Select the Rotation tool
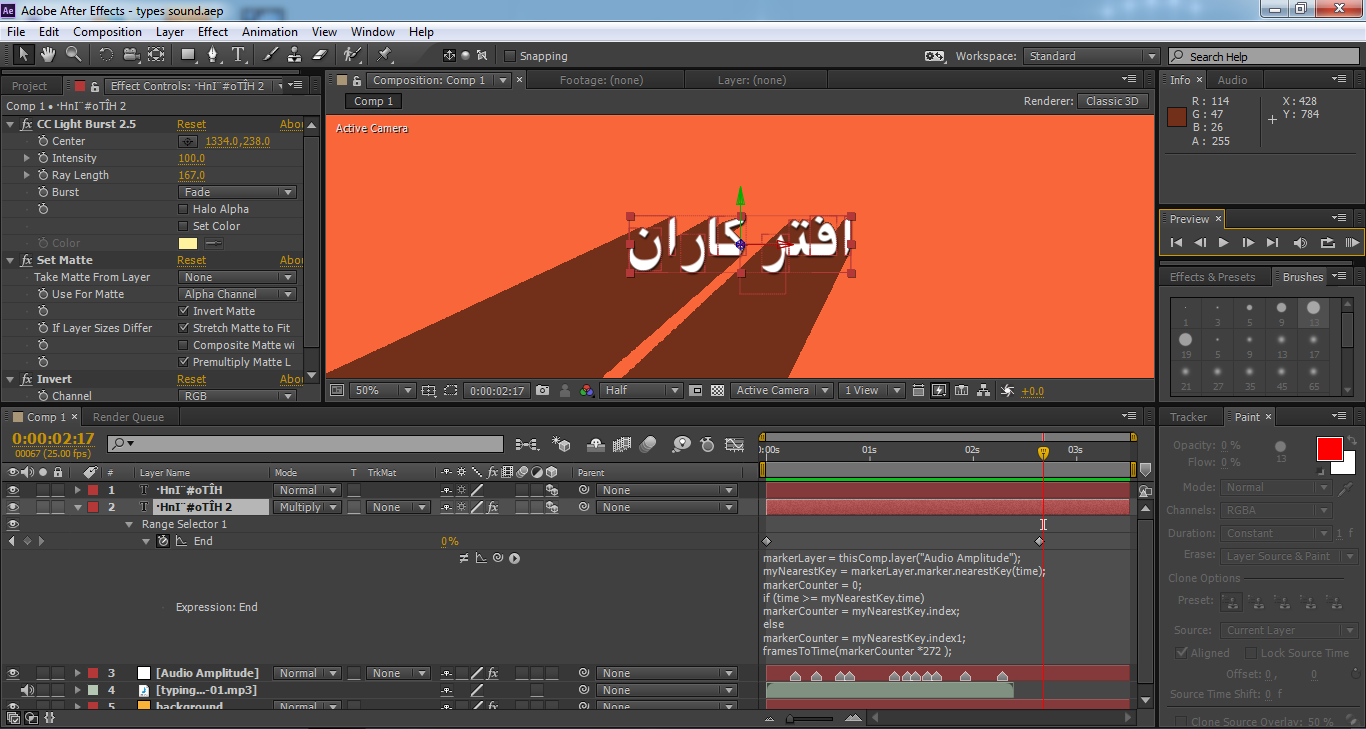Screen dimensions: 1366x729 coord(106,55)
